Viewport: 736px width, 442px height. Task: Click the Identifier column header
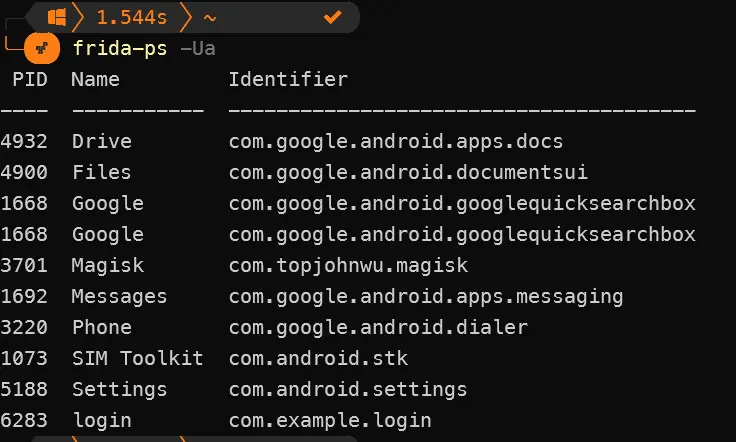[288, 79]
